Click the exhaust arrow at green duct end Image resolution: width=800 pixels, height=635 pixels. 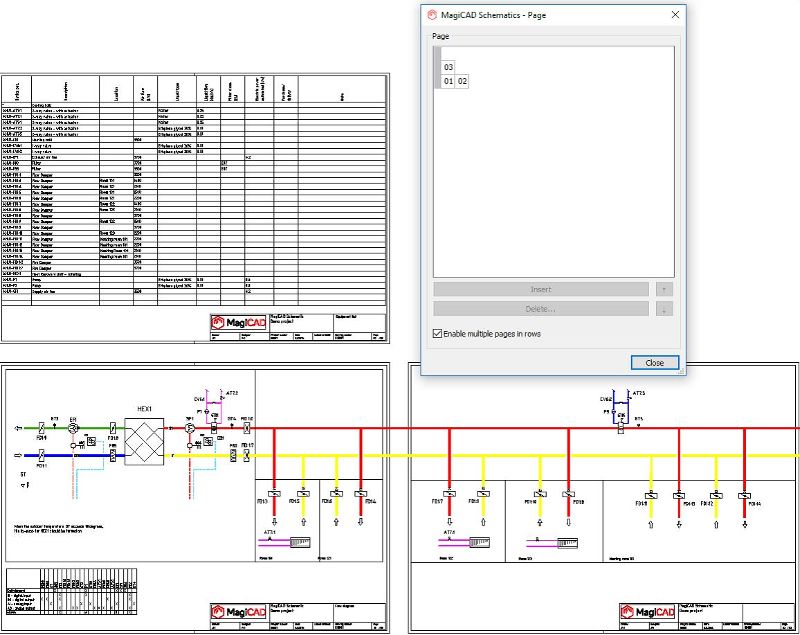pos(18,428)
